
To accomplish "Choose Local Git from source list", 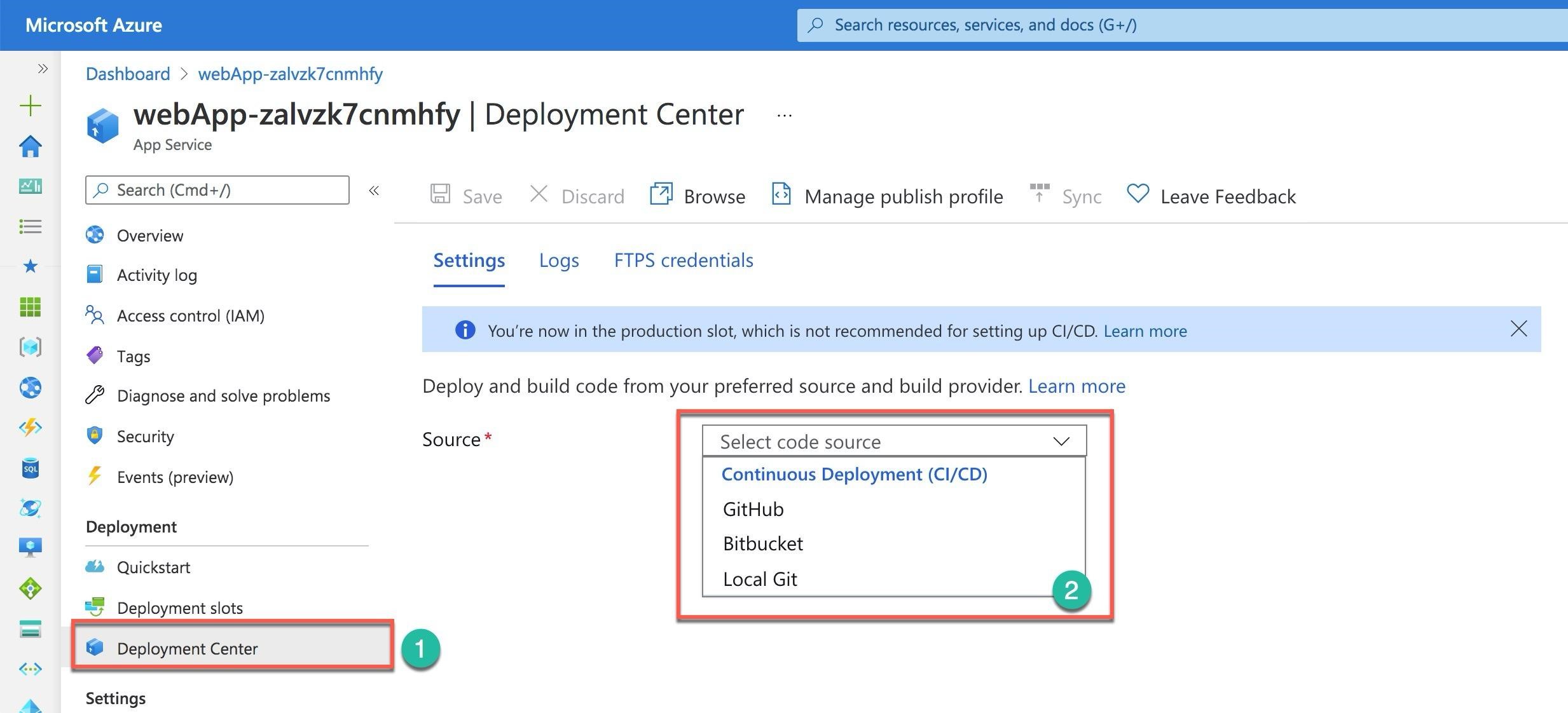I will (760, 579).
